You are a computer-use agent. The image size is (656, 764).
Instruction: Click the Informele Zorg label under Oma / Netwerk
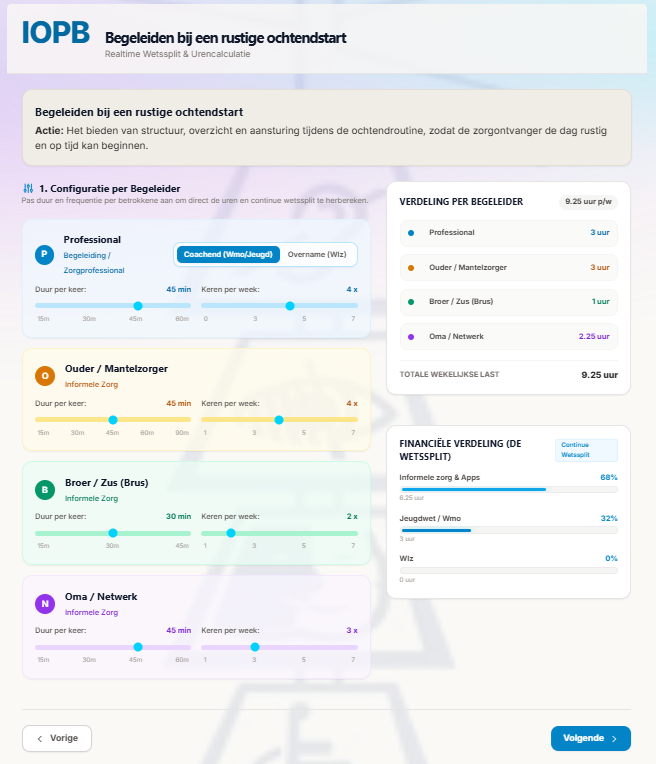tap(92, 612)
